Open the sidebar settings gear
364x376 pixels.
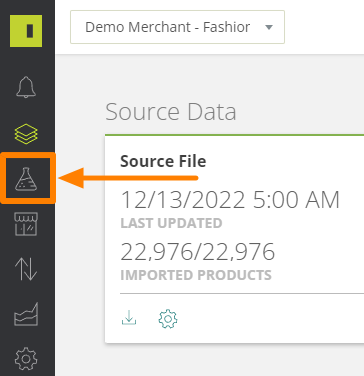(x=26, y=359)
